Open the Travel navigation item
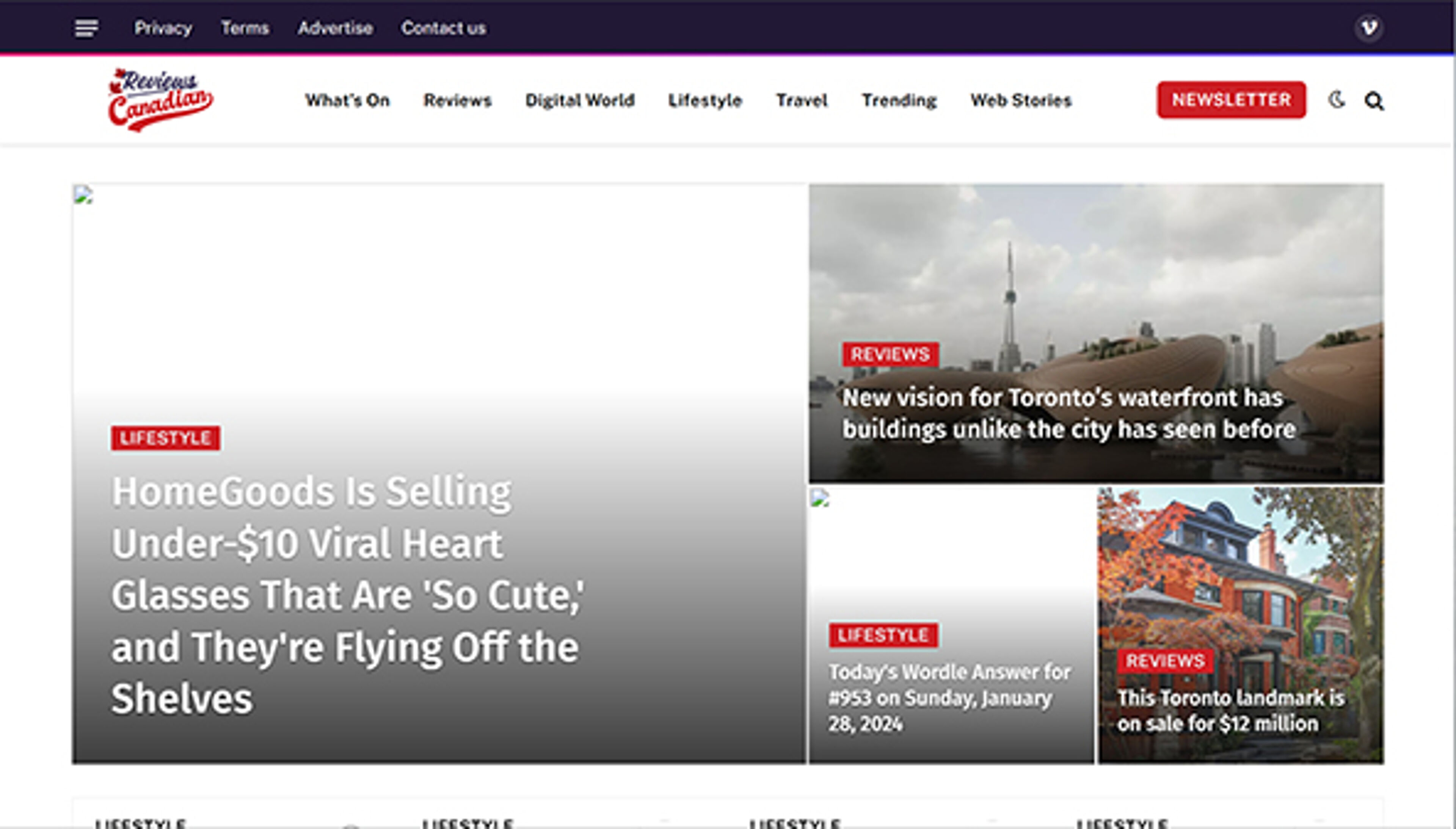 click(x=802, y=101)
